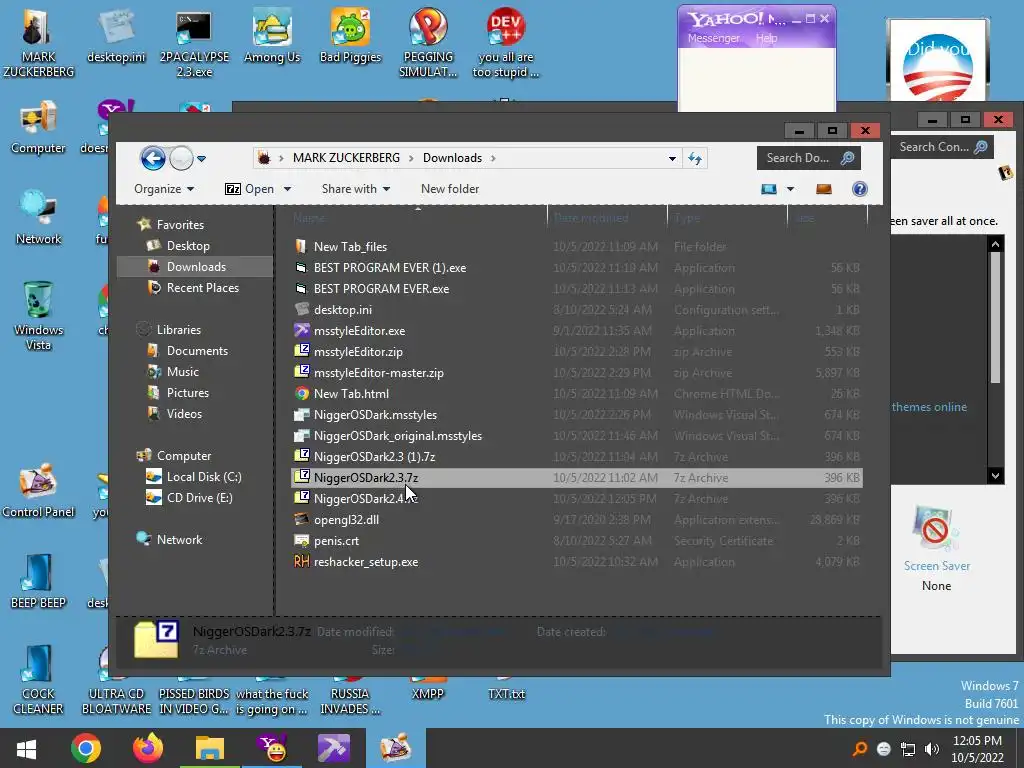Select the reshacker_setup.exe file

tap(366, 562)
